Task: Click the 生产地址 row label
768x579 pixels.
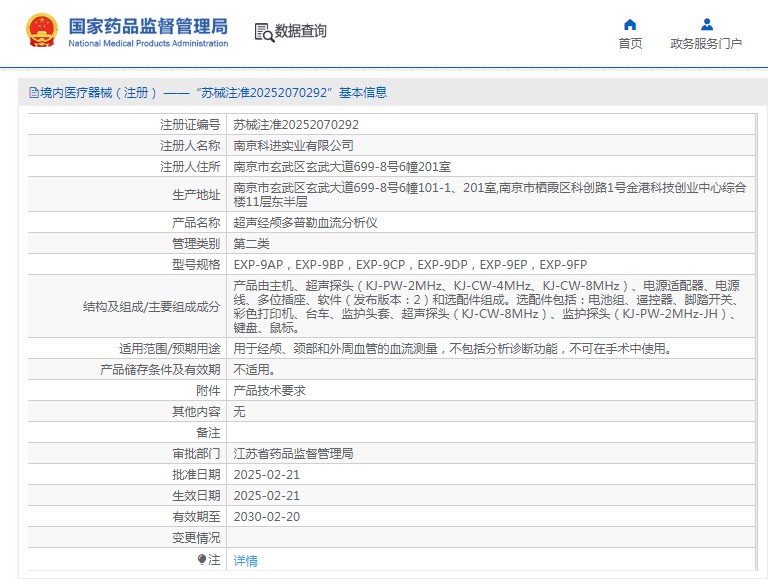Action: 196,195
